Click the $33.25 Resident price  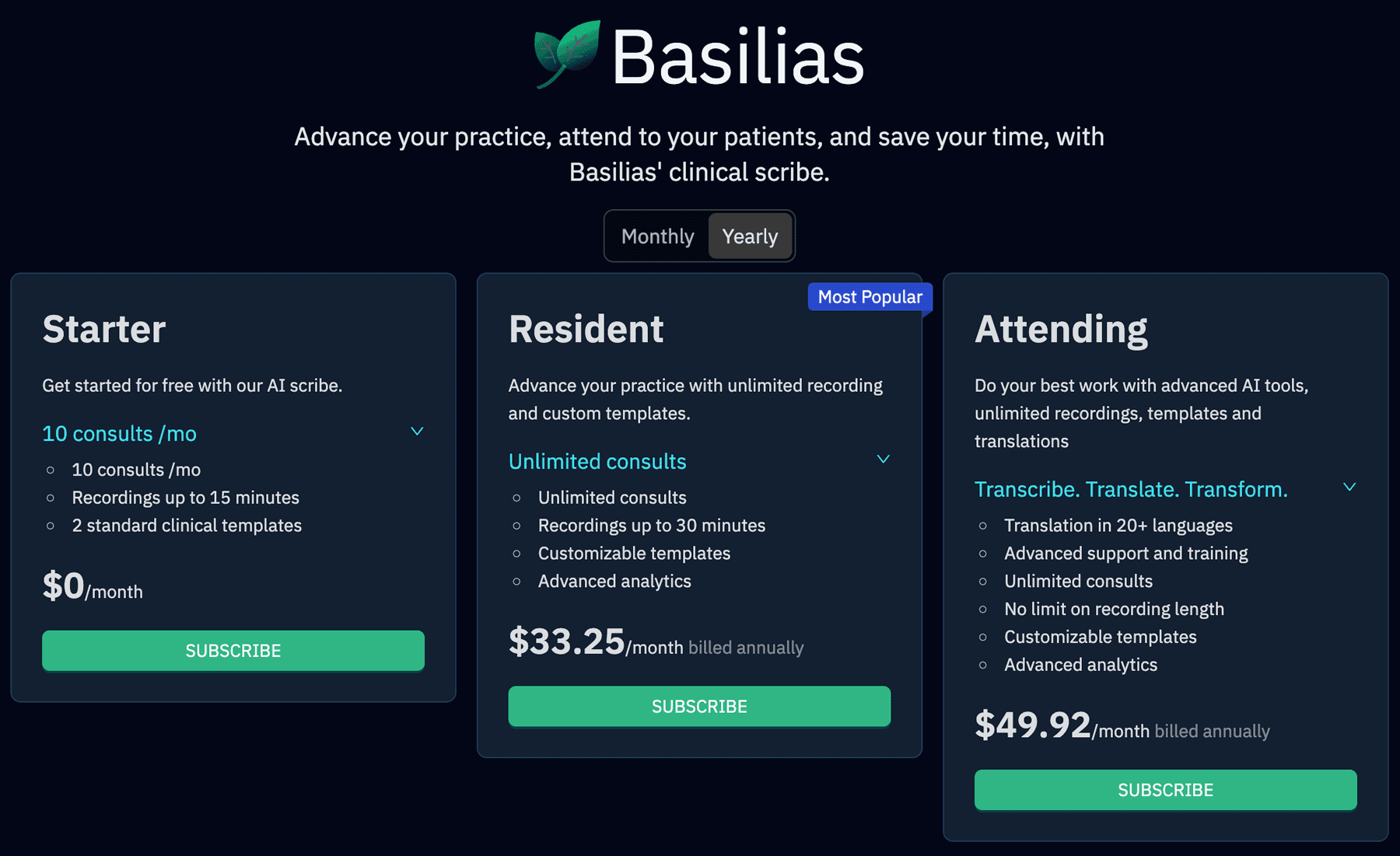coord(567,642)
